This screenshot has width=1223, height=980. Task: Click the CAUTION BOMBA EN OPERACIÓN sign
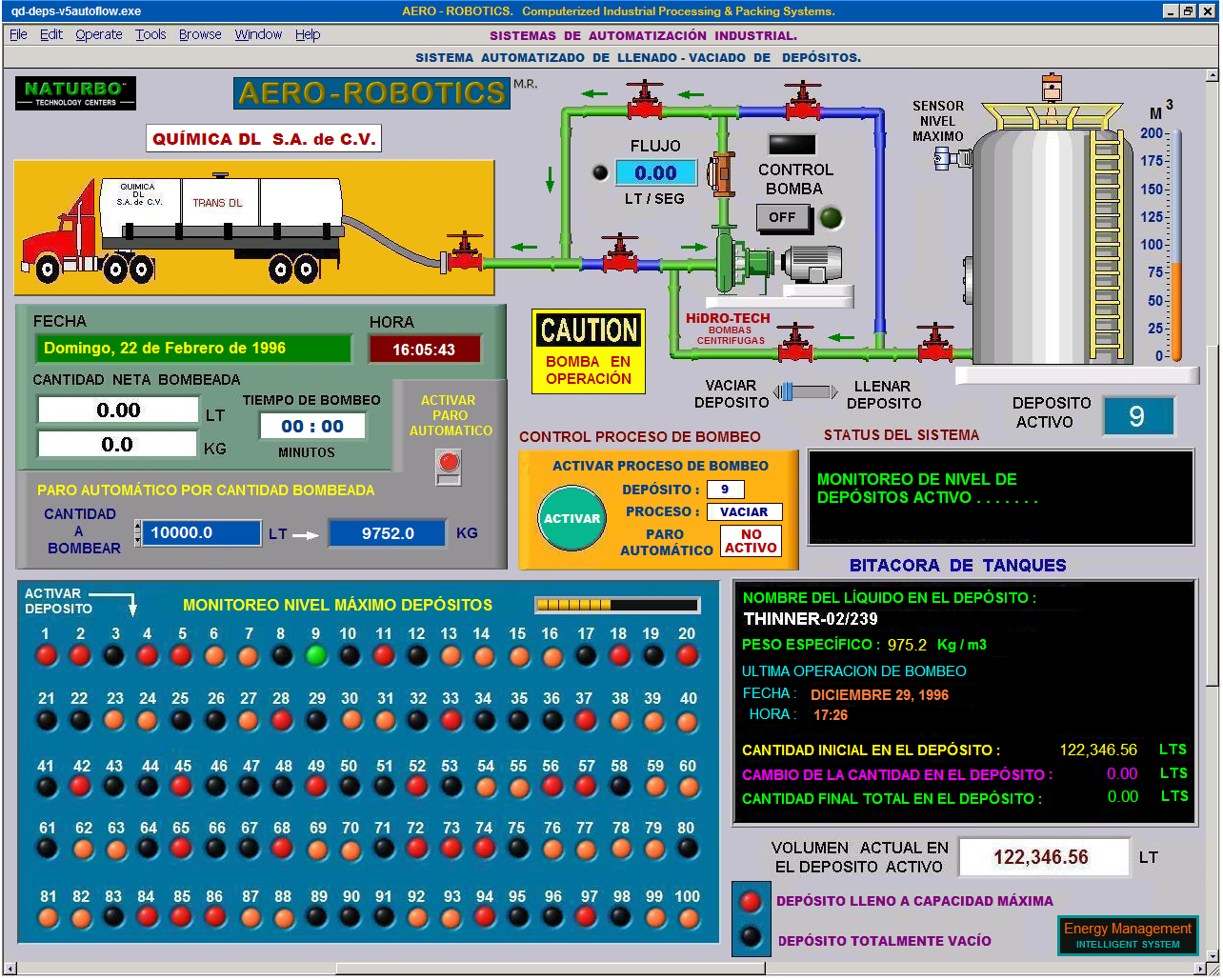(589, 351)
